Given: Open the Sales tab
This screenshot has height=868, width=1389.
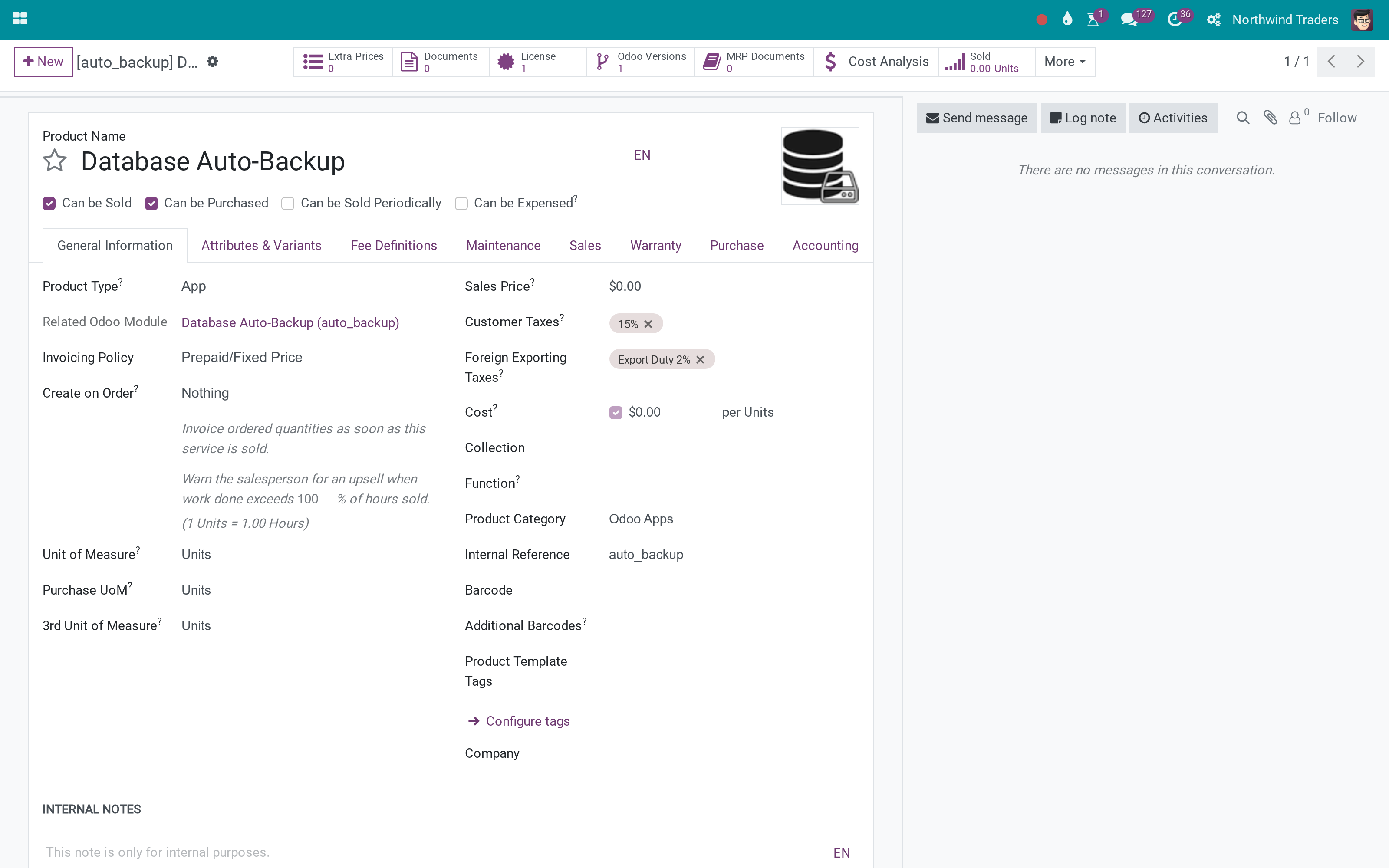Looking at the screenshot, I should point(585,246).
